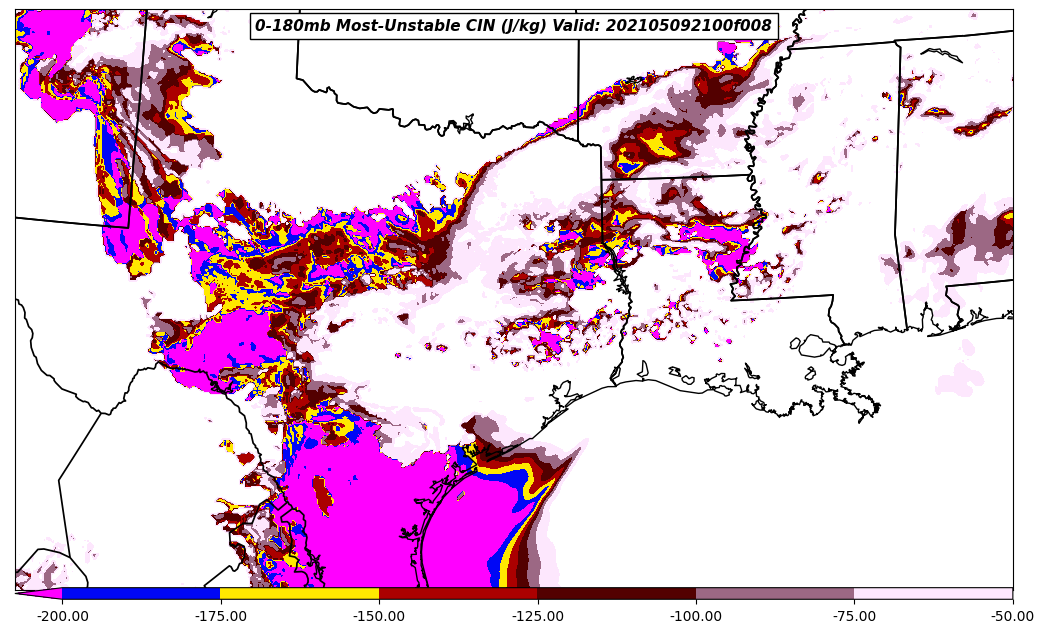Click the pale pink patch in the eastern Gulf
This screenshot has height=633, width=1044.
click(958, 381)
